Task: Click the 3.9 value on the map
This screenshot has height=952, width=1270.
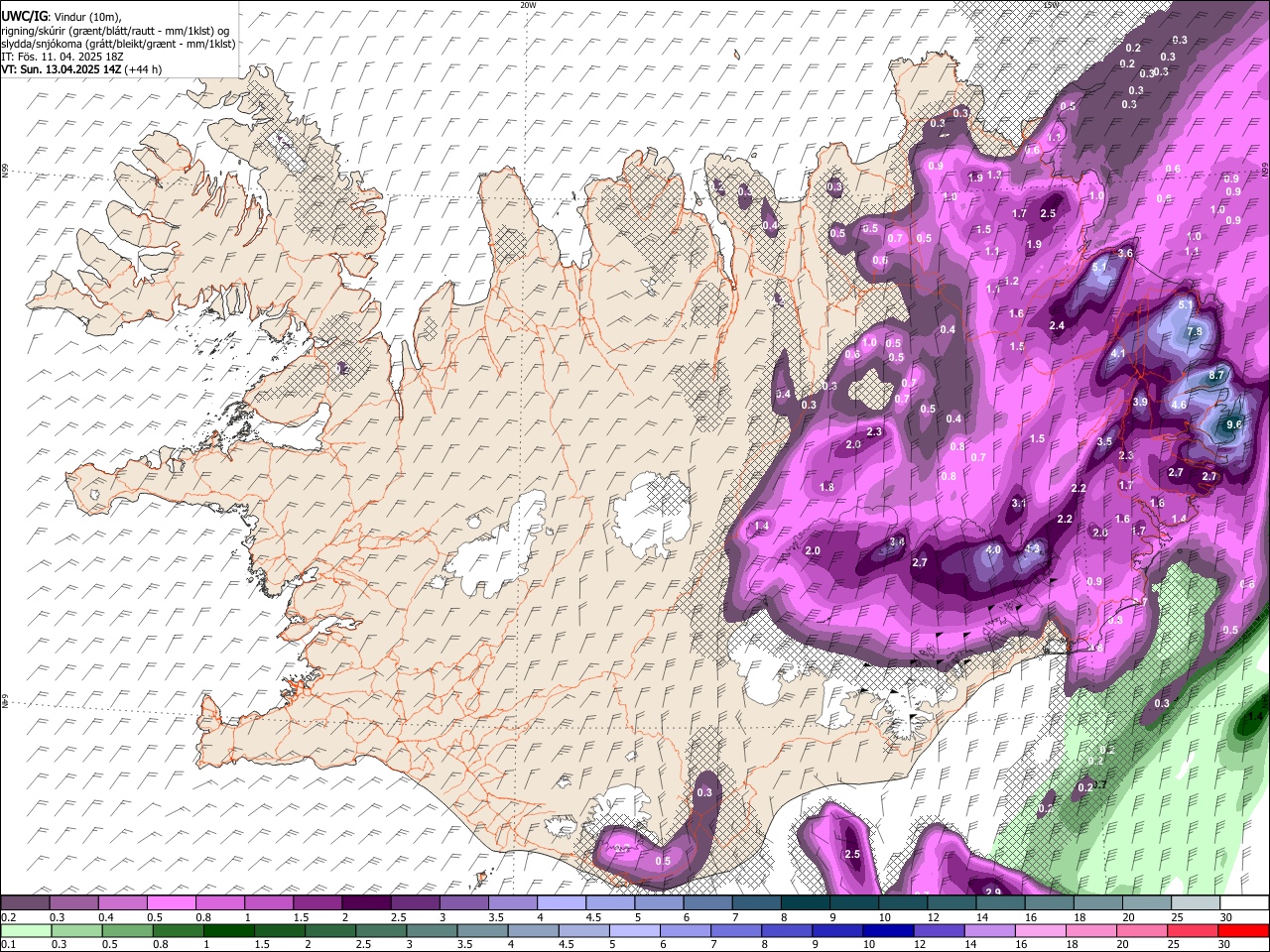Action: coord(1140,402)
